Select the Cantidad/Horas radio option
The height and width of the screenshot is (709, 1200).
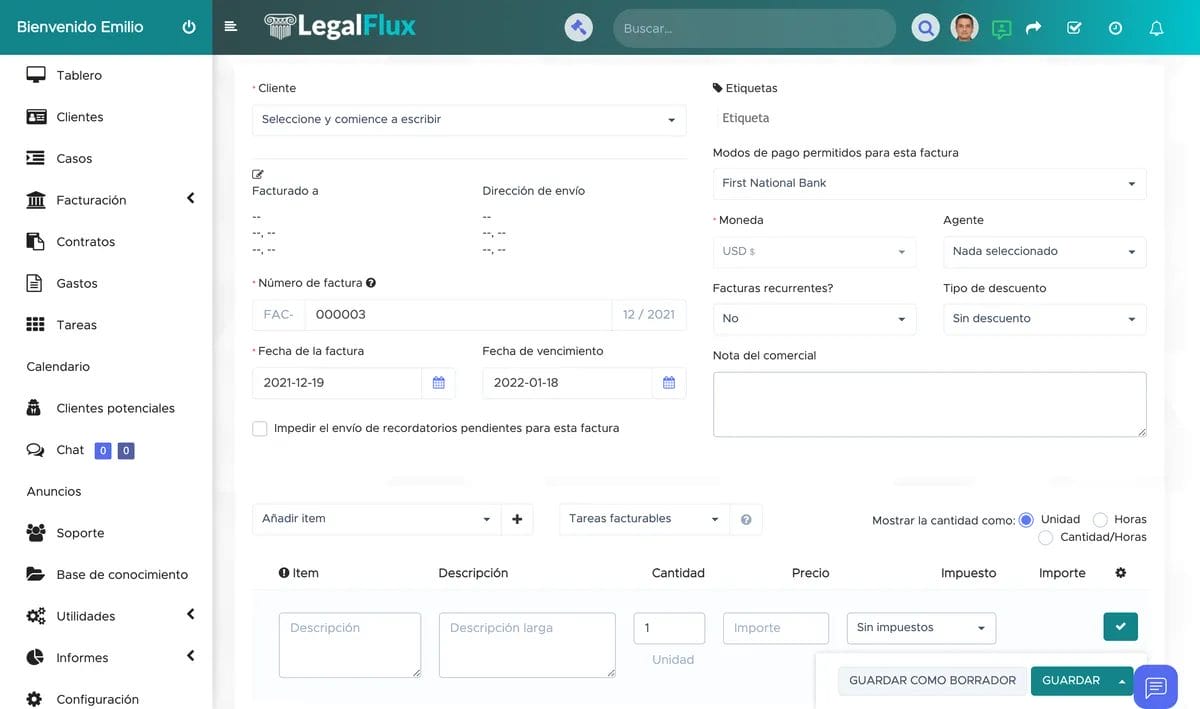(1045, 538)
